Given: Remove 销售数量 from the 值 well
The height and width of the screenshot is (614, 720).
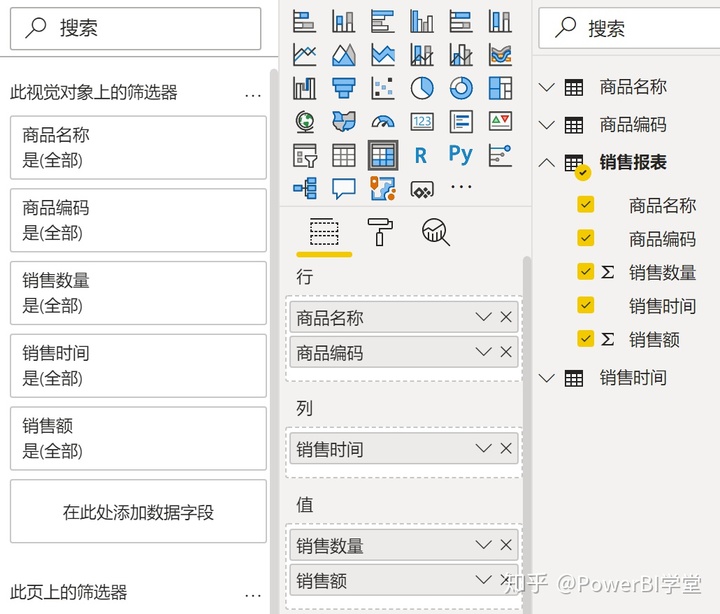Looking at the screenshot, I should tap(506, 545).
